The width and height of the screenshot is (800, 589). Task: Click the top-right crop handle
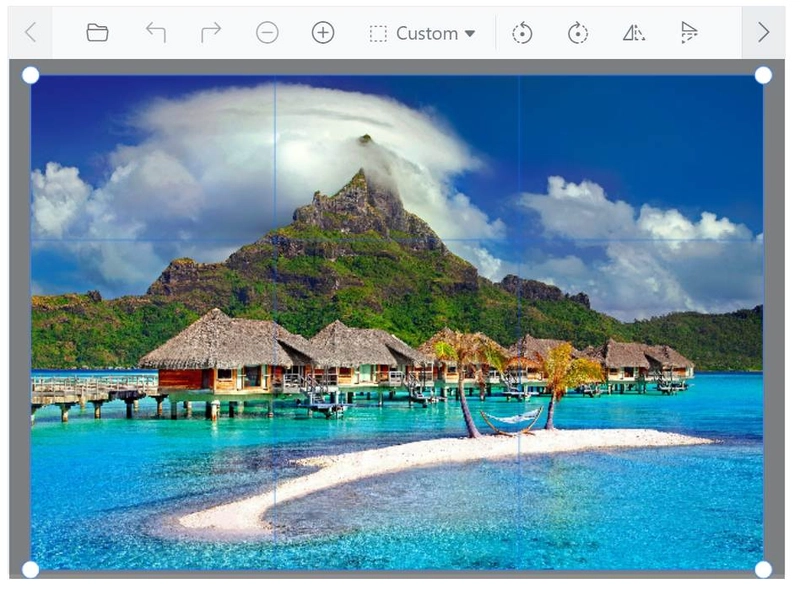tap(763, 75)
